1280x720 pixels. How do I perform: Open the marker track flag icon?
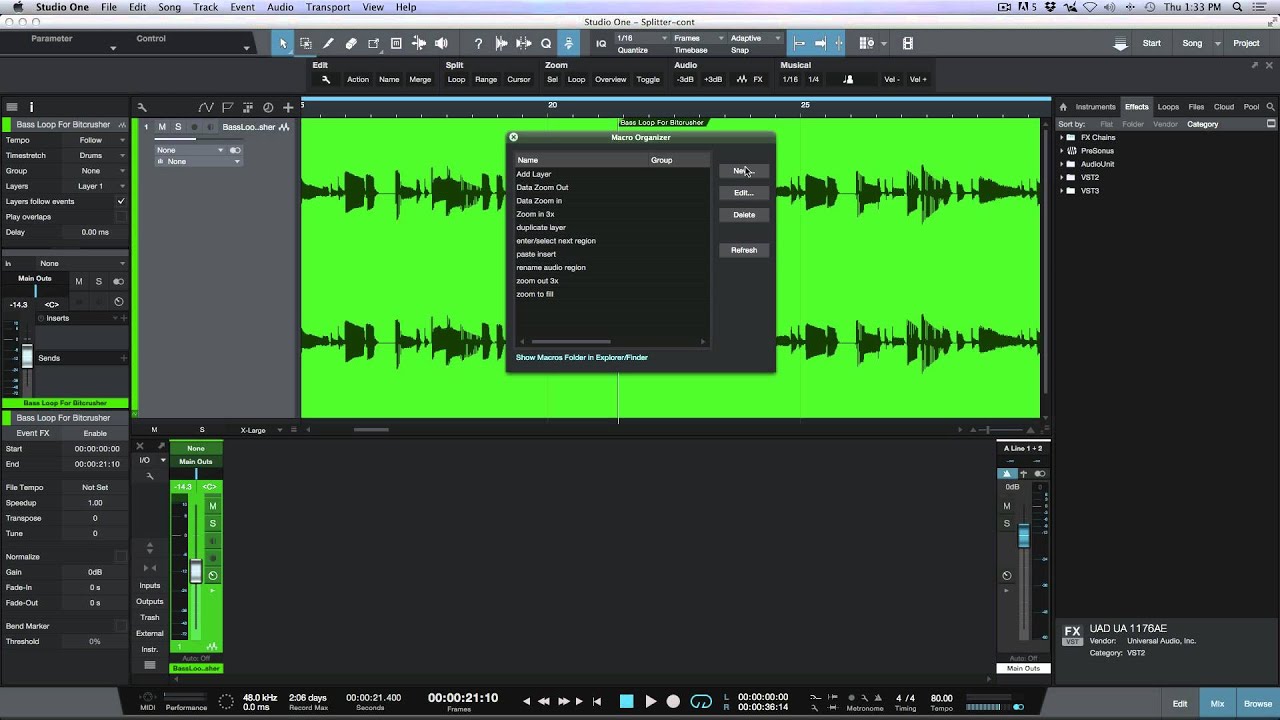[227, 107]
